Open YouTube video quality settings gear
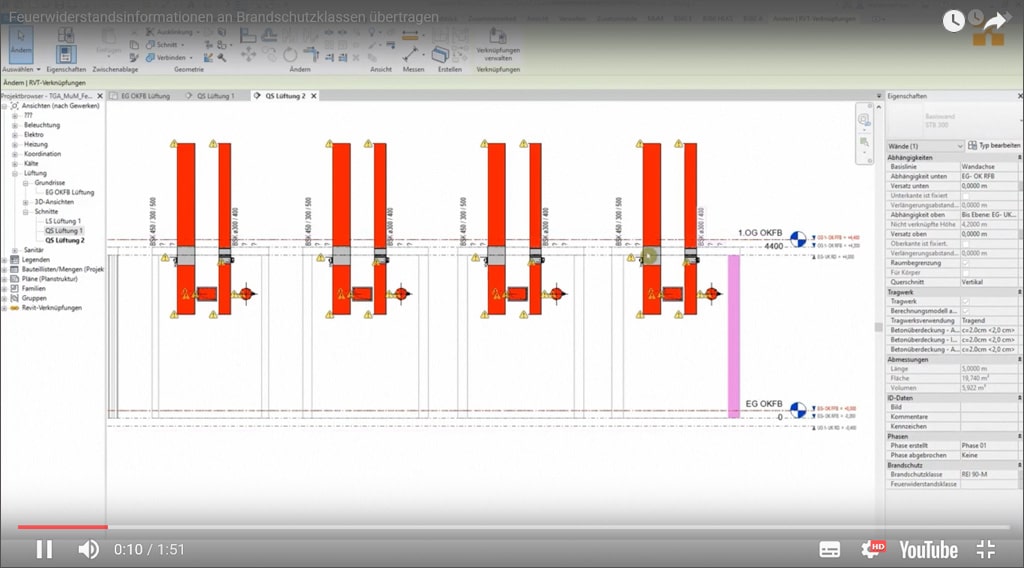Image resolution: width=1024 pixels, height=568 pixels. pos(872,549)
